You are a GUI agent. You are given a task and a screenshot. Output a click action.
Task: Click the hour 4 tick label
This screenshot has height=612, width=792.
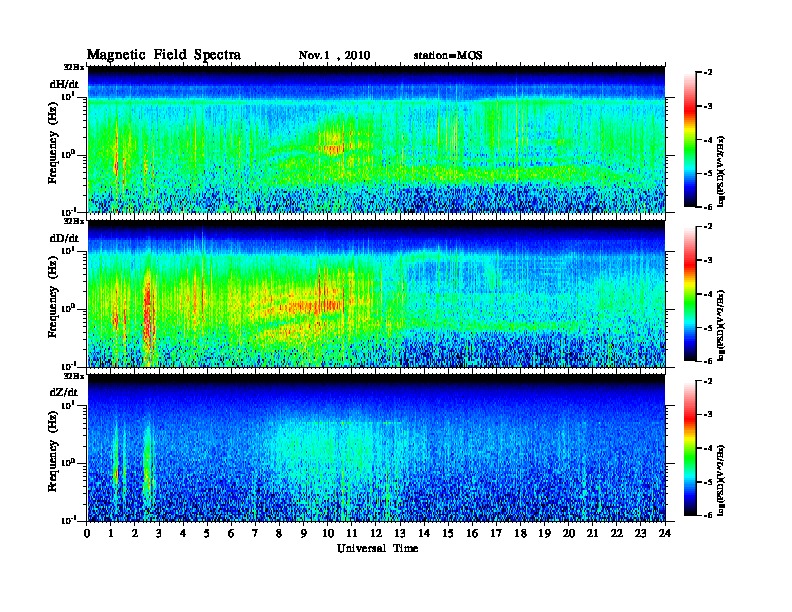[x=183, y=534]
